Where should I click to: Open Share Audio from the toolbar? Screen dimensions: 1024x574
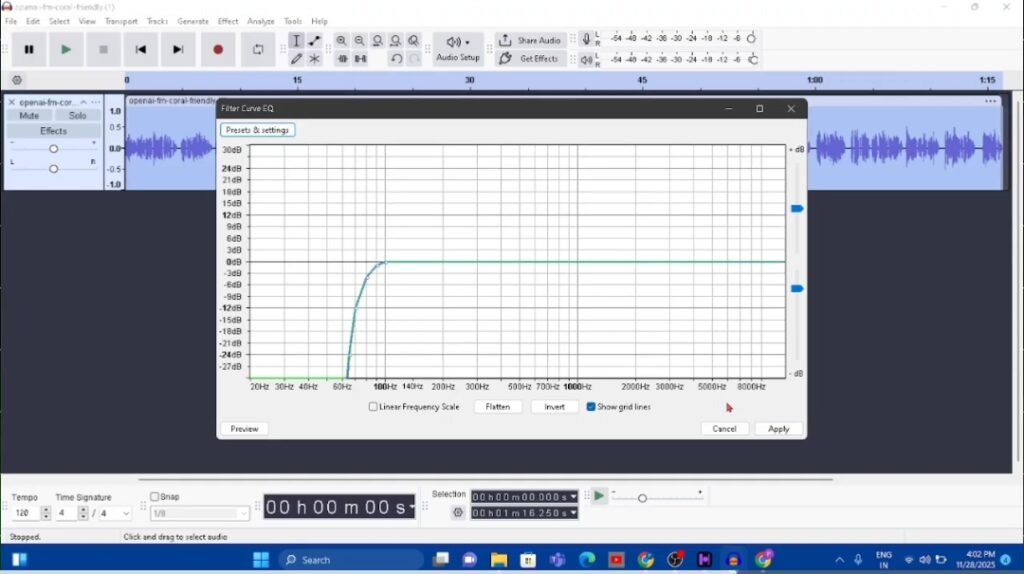[x=530, y=41]
